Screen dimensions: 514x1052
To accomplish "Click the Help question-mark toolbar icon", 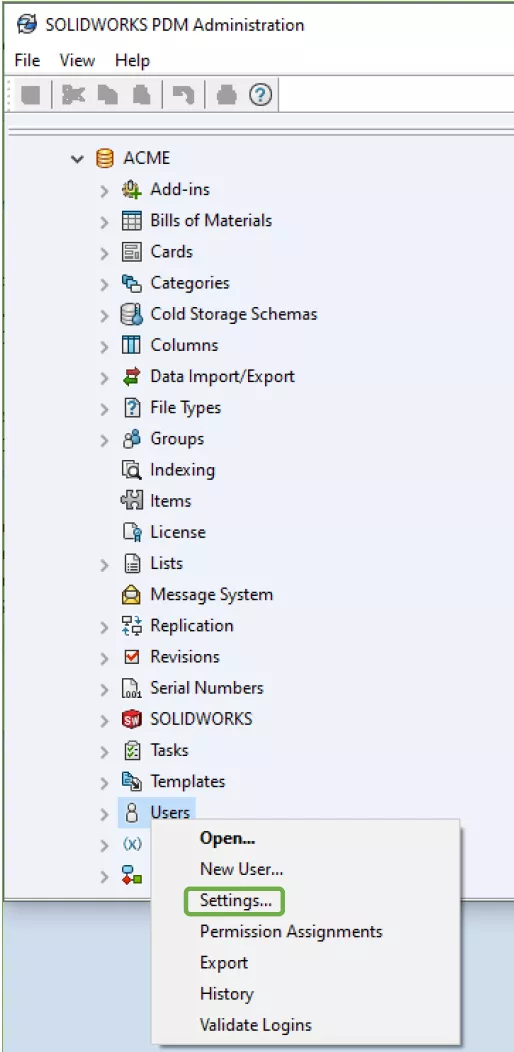I will (x=260, y=95).
